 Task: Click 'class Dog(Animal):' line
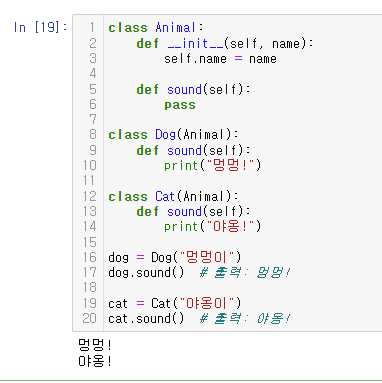point(173,135)
